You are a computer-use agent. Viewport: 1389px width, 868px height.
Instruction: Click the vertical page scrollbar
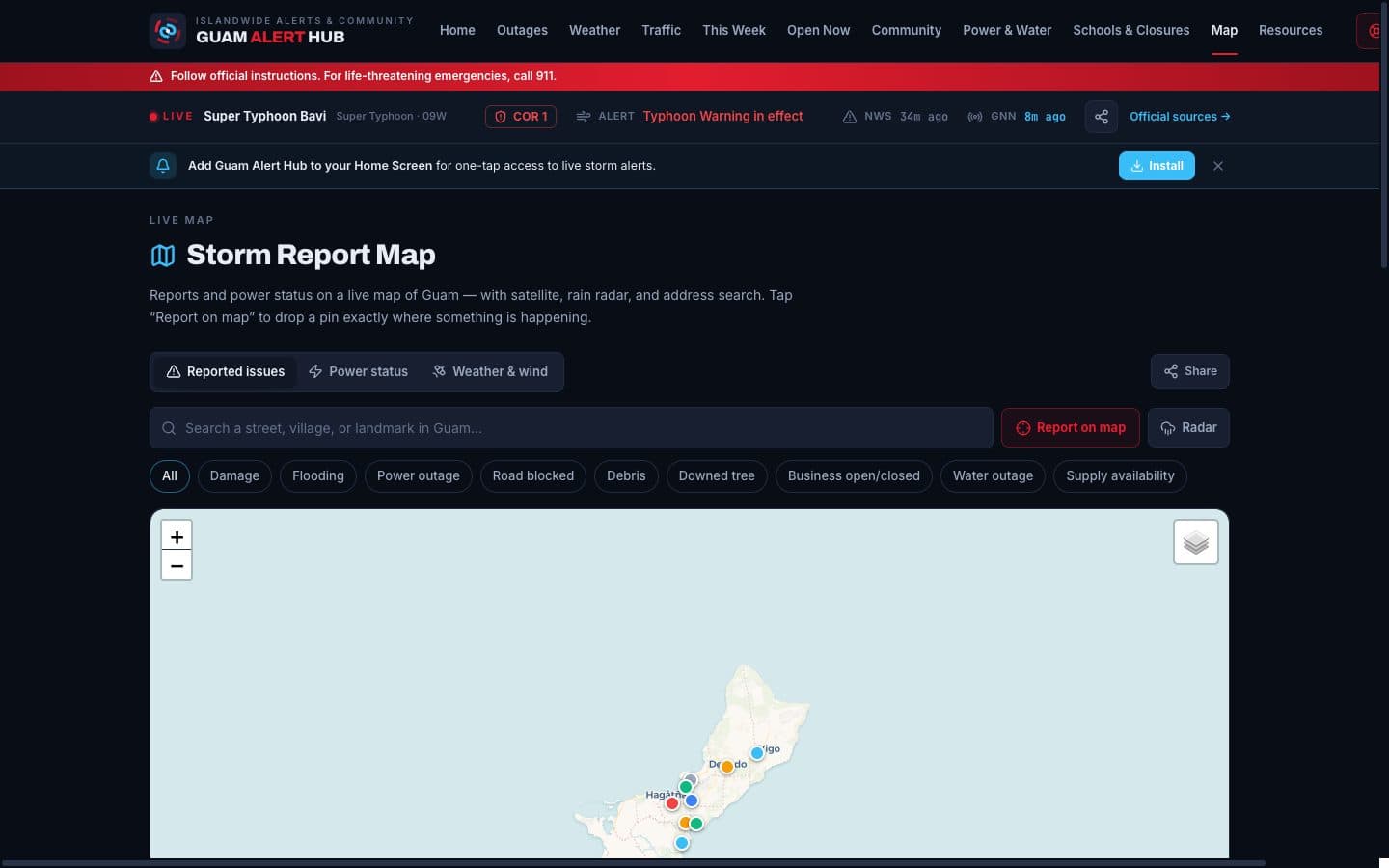coord(1384,135)
